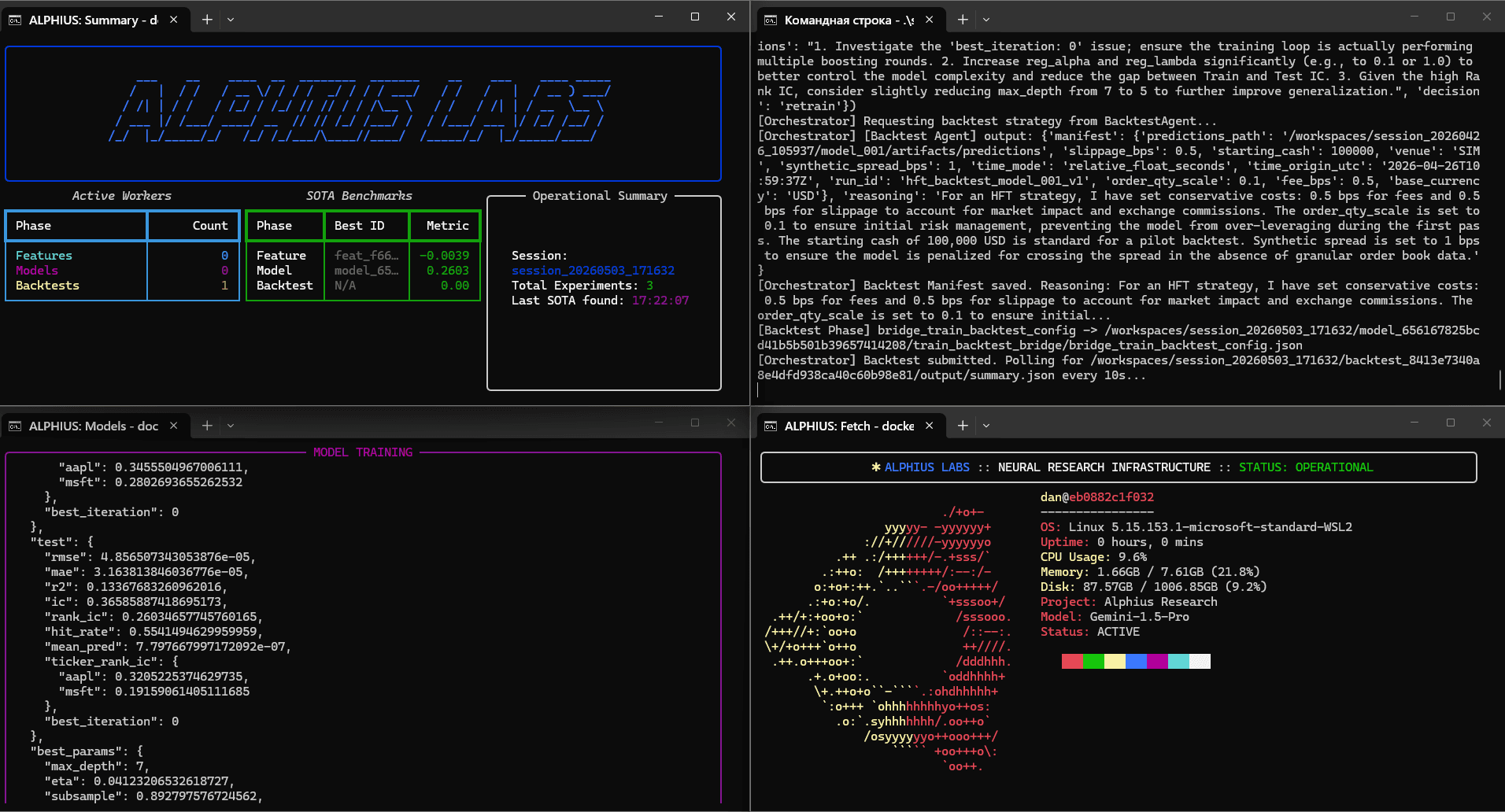The width and height of the screenshot is (1505, 812).
Task: Close the ALPHIUS: Fetch tab
Action: [930, 426]
